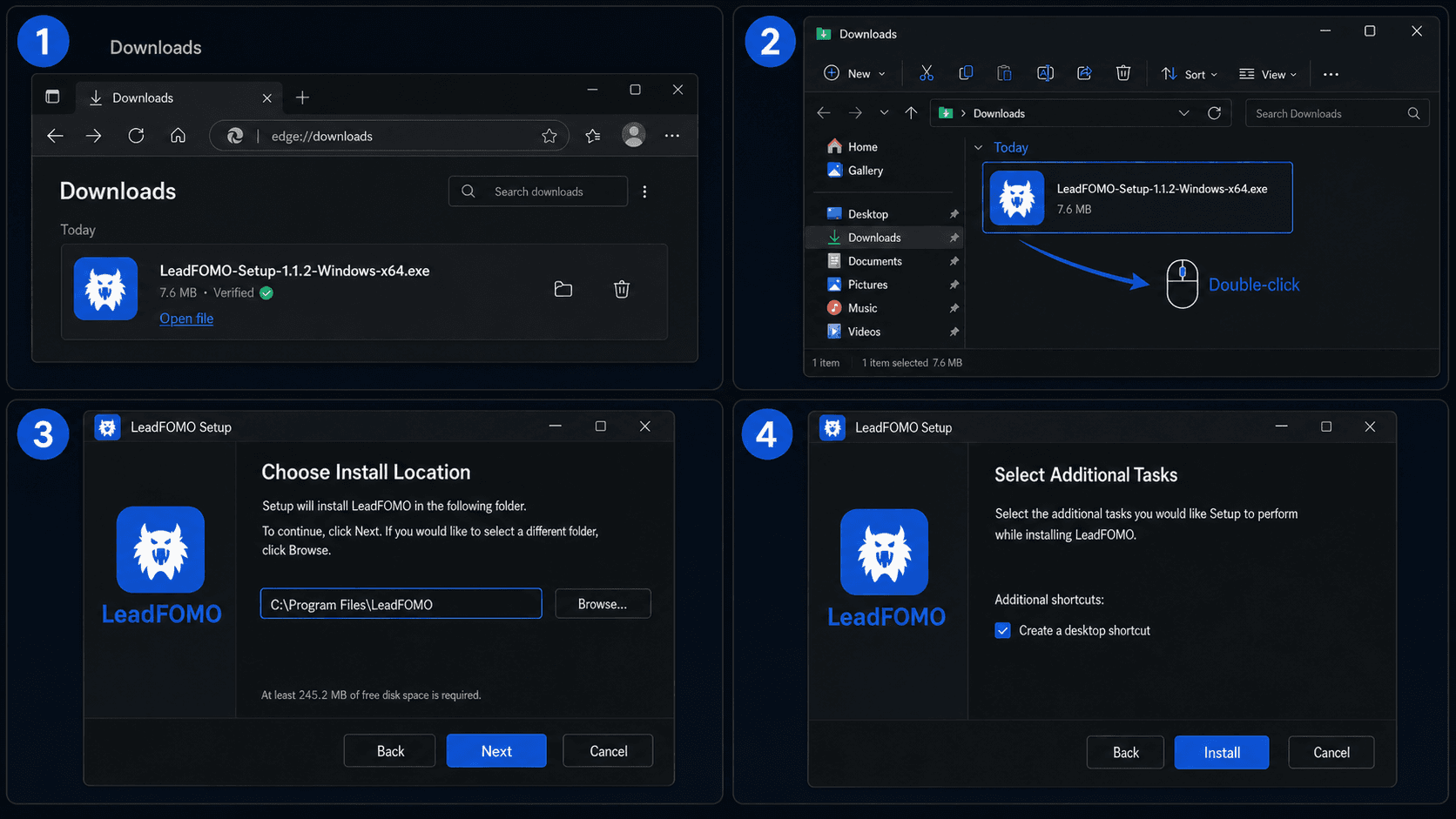Click Open file link in Edge downloads

point(186,319)
